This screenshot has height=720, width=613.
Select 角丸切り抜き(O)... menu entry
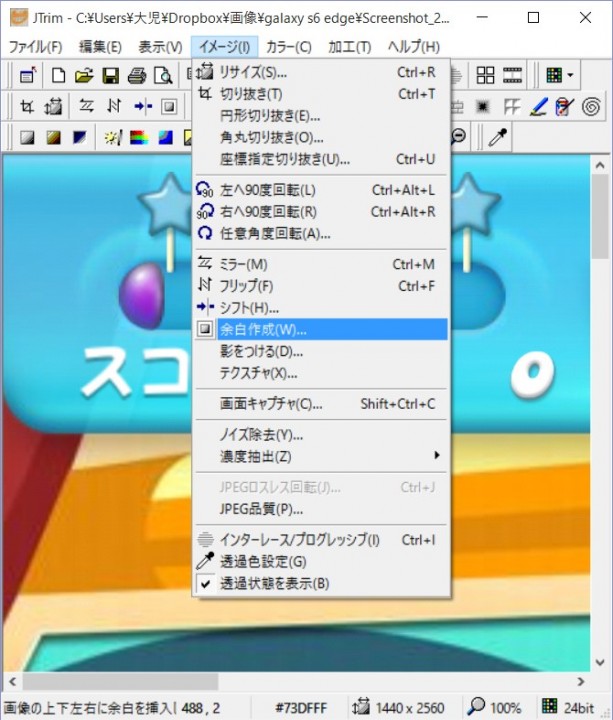tap(321, 137)
